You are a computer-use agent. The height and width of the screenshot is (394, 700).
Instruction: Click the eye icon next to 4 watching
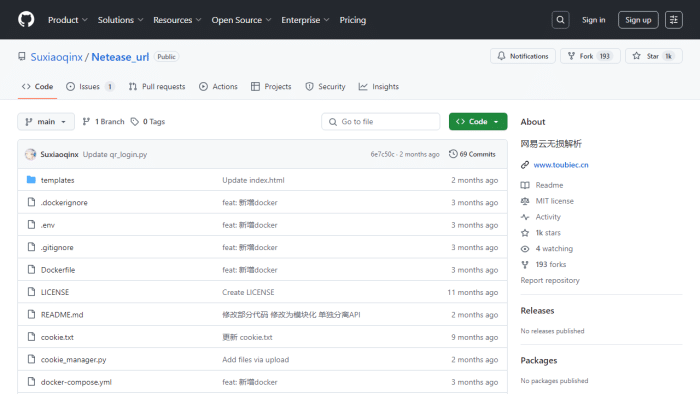coord(525,249)
